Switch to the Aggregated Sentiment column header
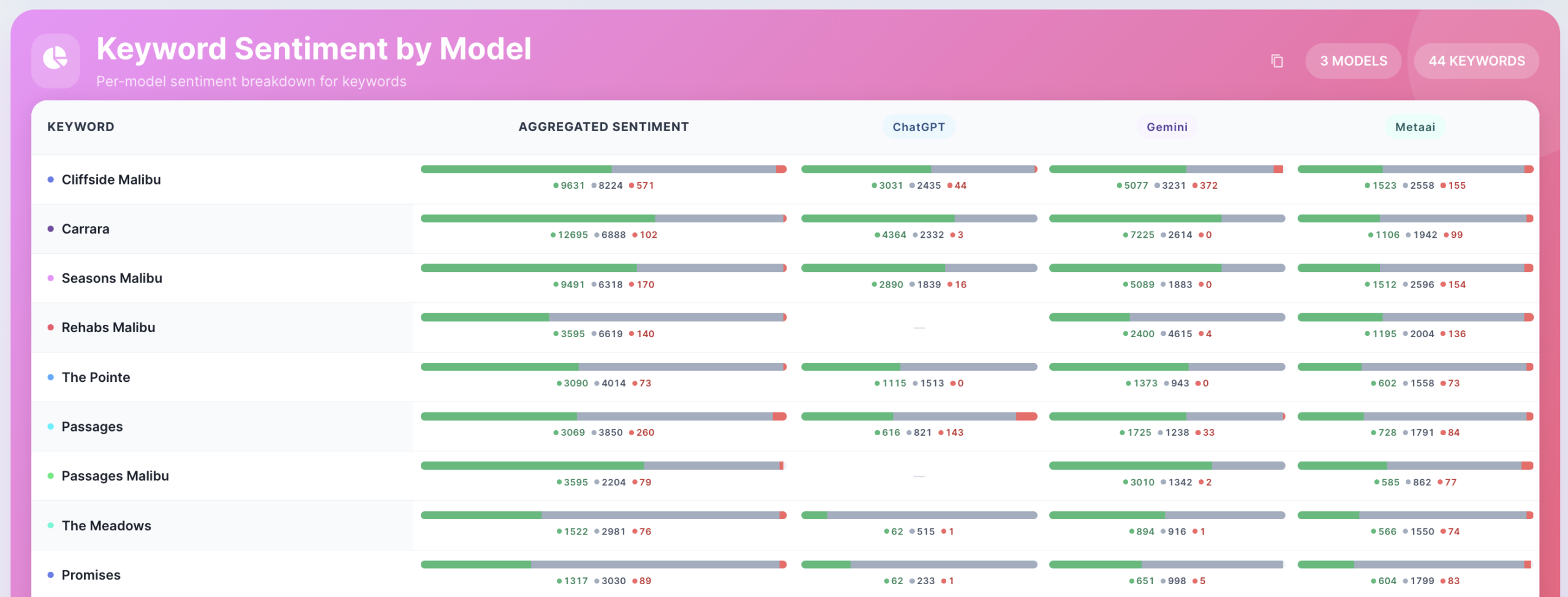The width and height of the screenshot is (1568, 597). (x=603, y=127)
